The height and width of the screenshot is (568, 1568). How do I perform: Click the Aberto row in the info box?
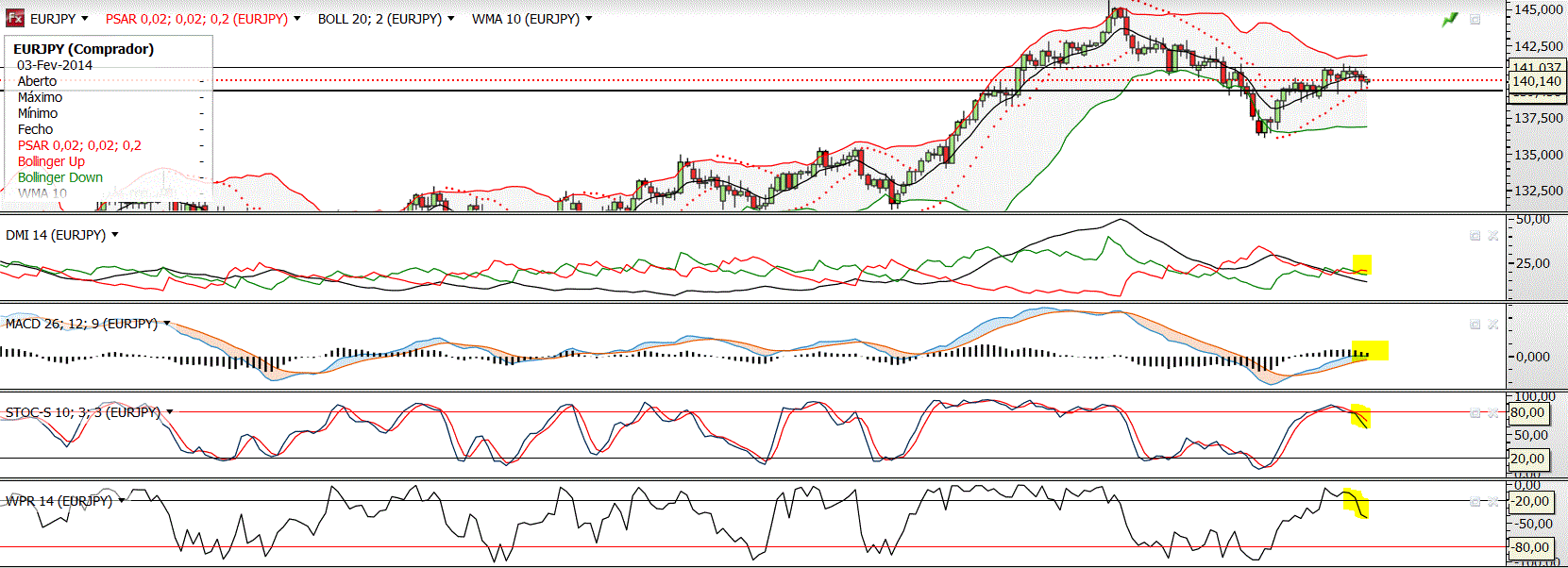pyautogui.click(x=110, y=81)
